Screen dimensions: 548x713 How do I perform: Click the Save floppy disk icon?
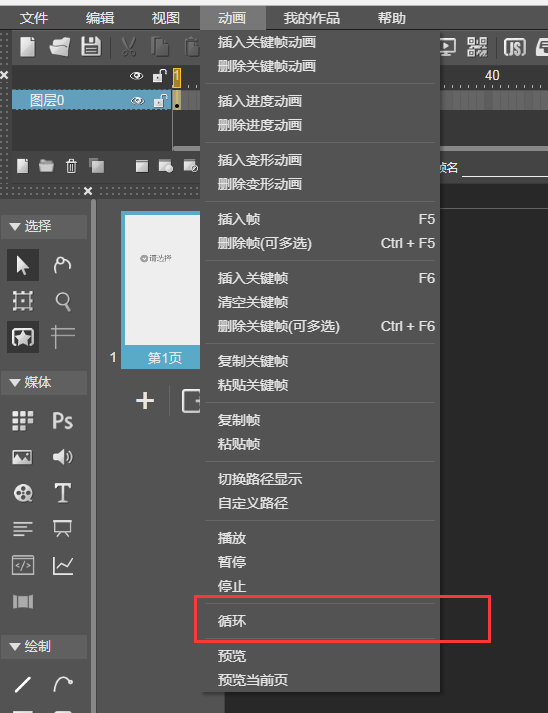[91, 47]
